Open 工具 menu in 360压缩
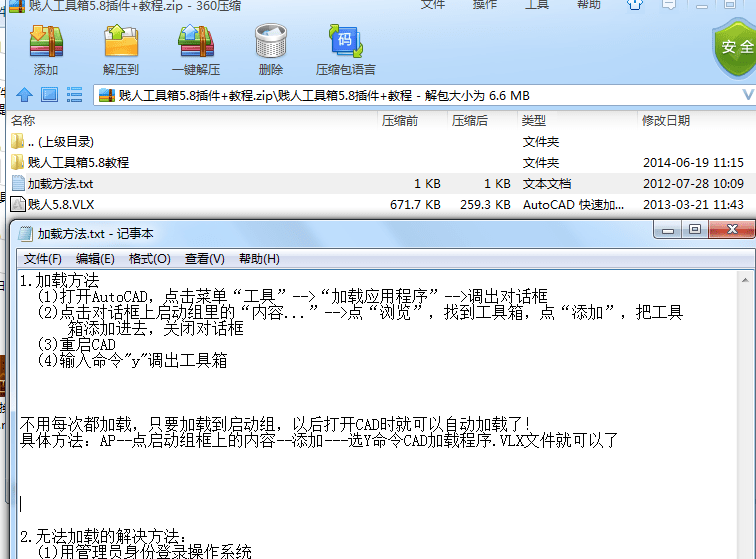This screenshot has height=559, width=756. (537, 5)
